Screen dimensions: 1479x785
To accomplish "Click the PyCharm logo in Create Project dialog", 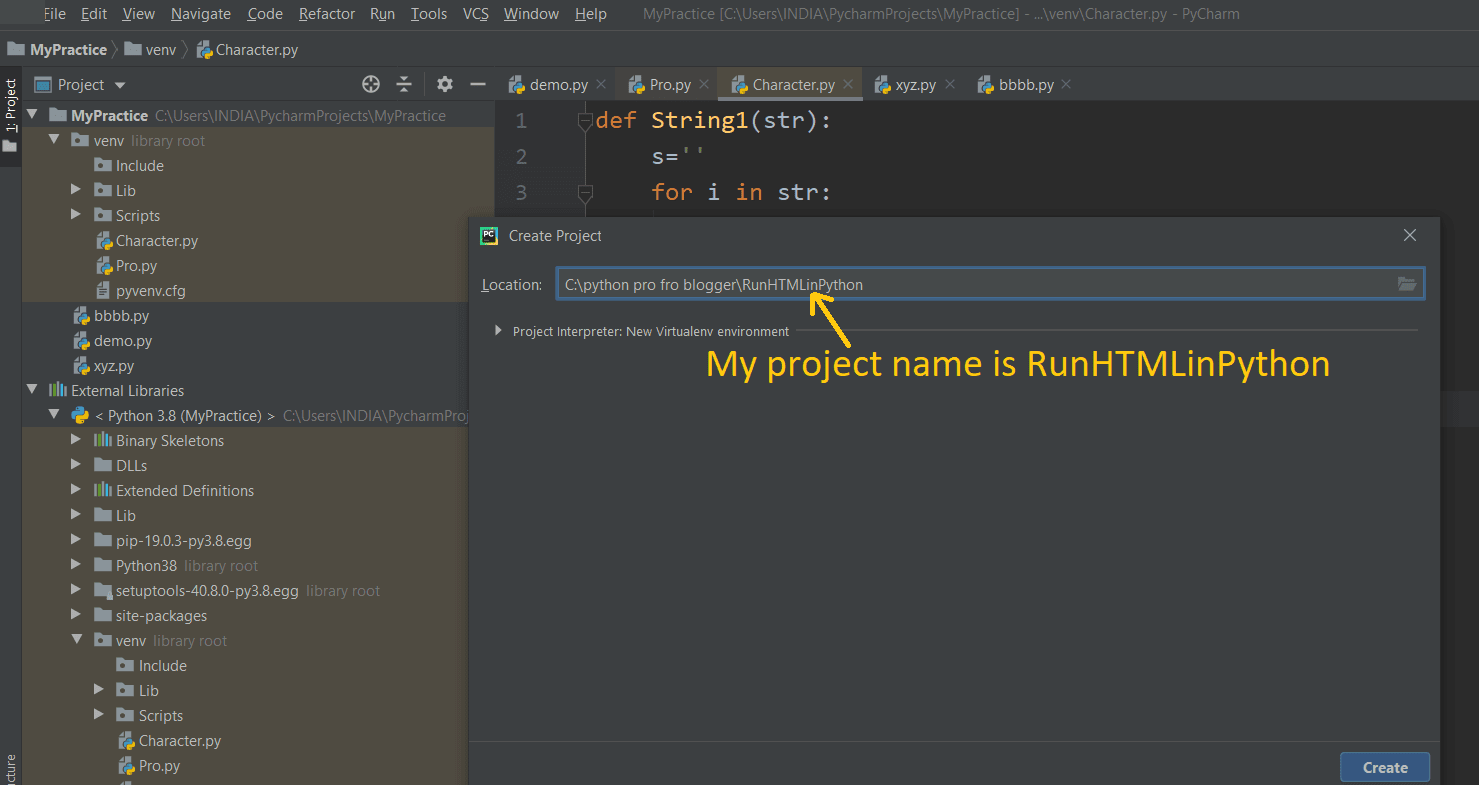I will (x=488, y=235).
